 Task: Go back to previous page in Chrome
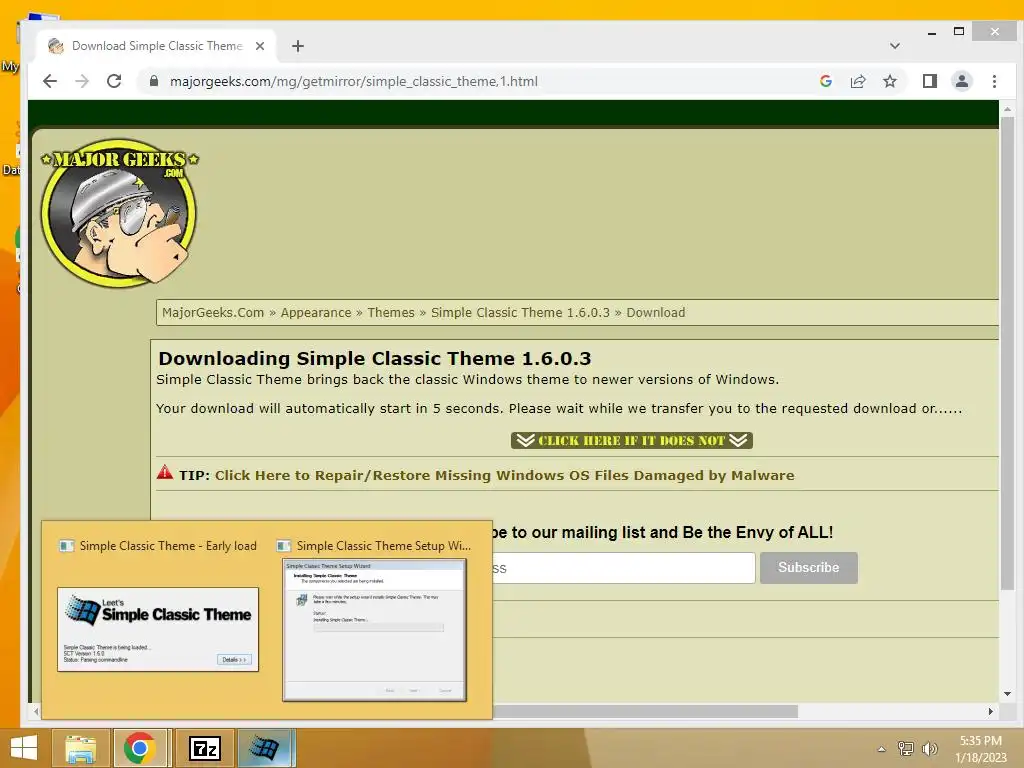click(x=50, y=81)
